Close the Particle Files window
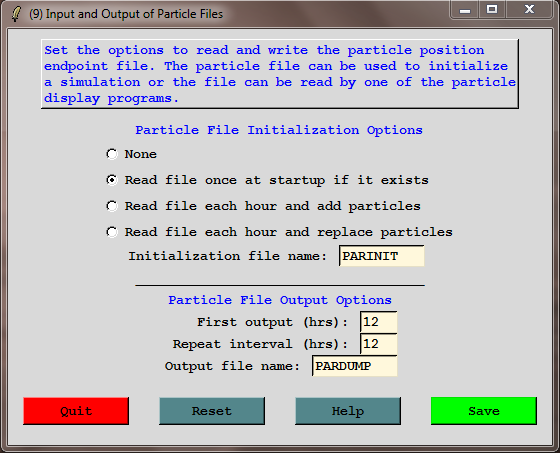The height and width of the screenshot is (453, 560). tap(529, 10)
